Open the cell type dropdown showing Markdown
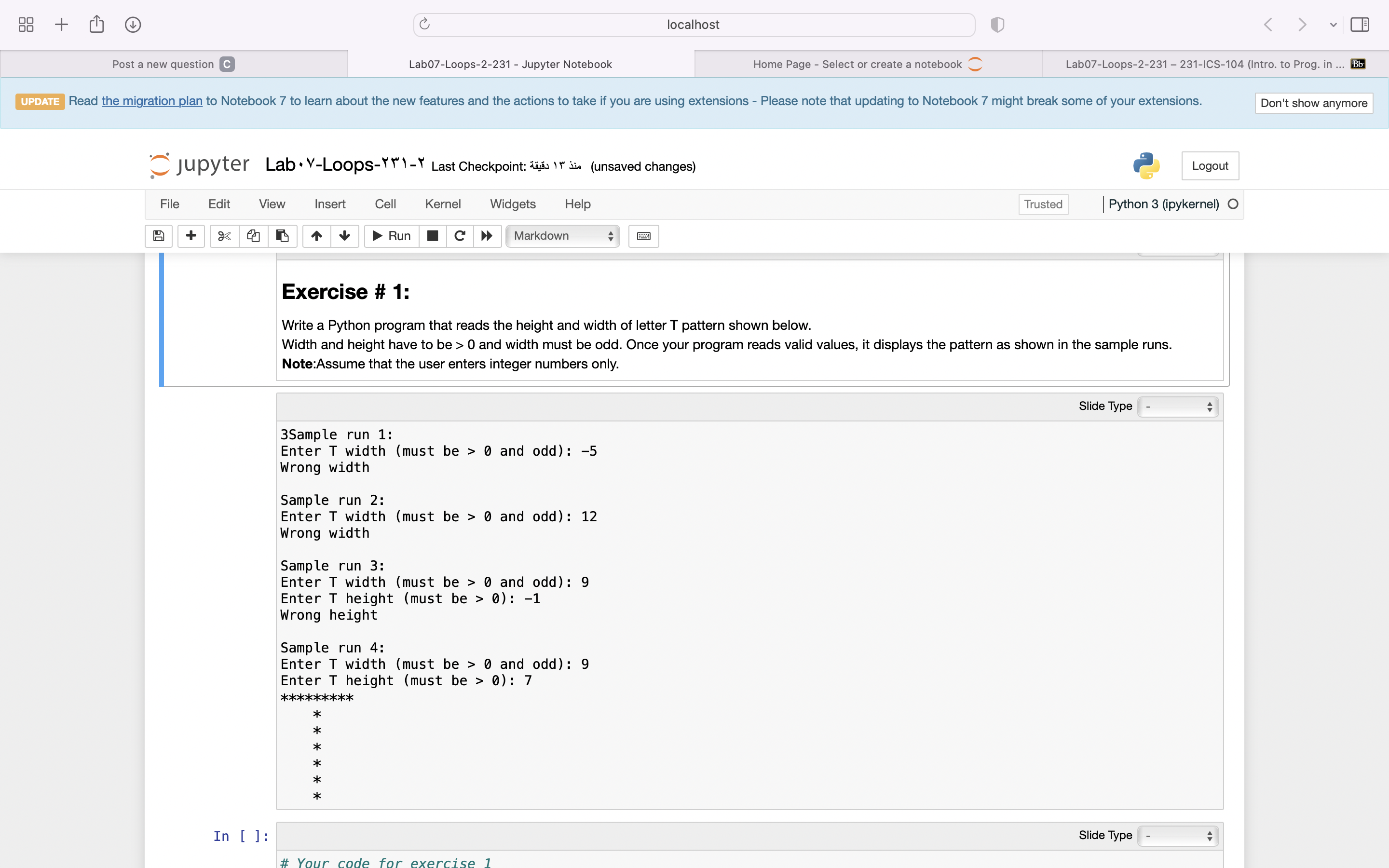Viewport: 1389px width, 868px height. pyautogui.click(x=562, y=236)
